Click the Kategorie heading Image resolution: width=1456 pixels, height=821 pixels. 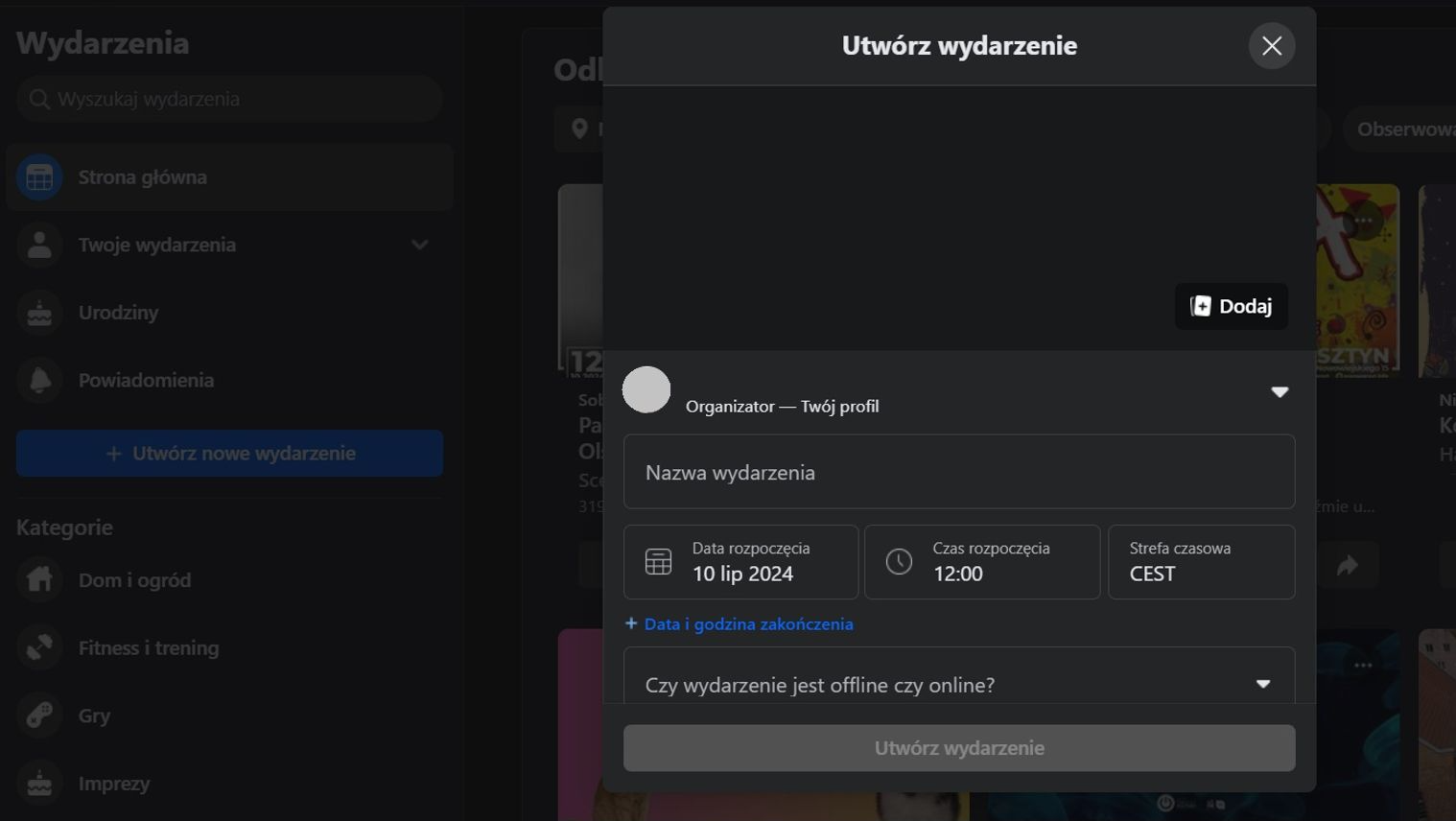[x=64, y=528]
